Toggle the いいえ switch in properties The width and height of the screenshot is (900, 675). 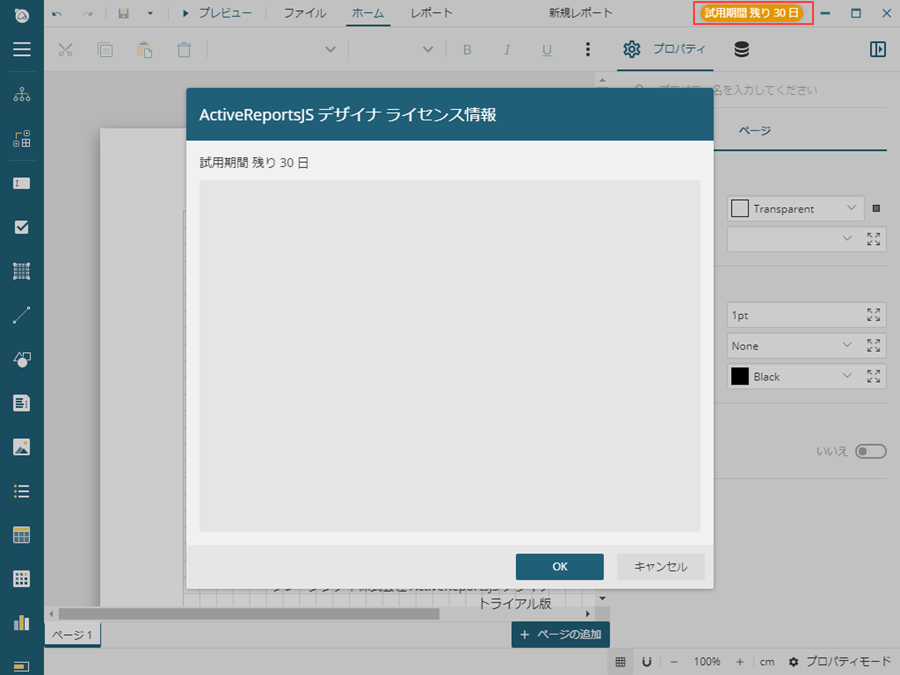pos(871,451)
